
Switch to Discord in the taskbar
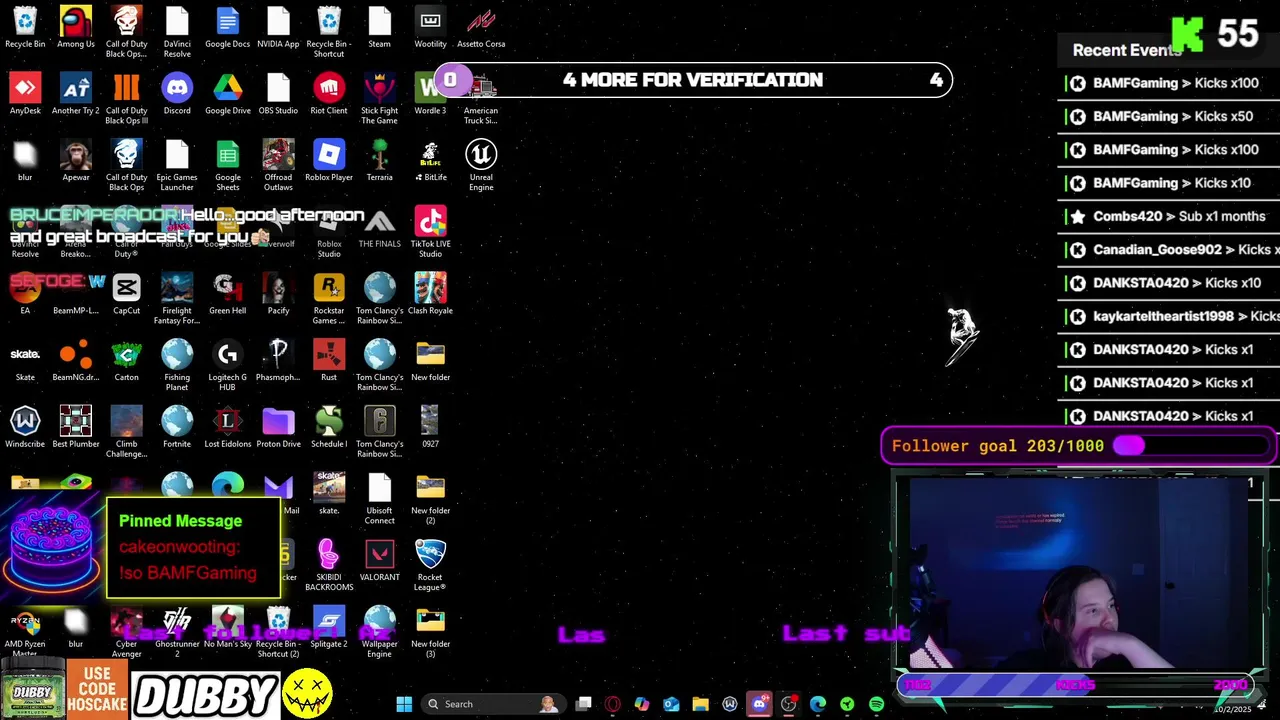[x=759, y=704]
